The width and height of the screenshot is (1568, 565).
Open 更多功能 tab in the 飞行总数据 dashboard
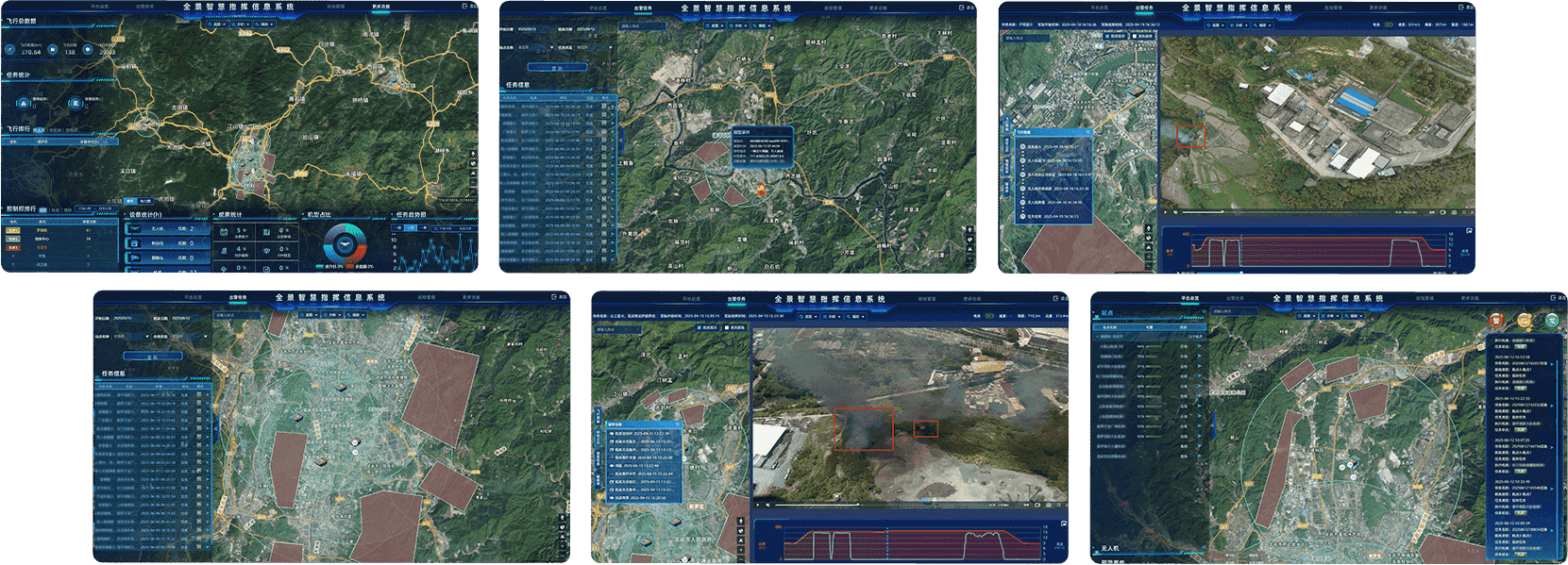pos(380,7)
